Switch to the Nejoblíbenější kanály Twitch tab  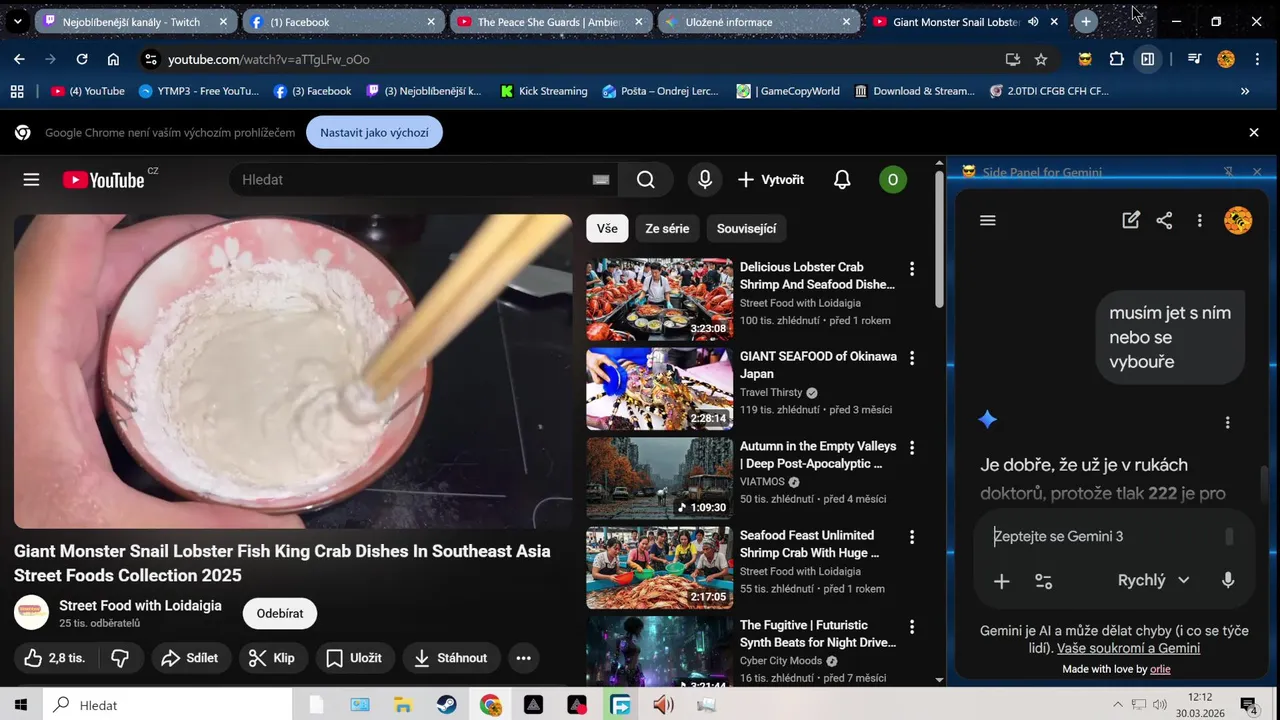coord(135,22)
